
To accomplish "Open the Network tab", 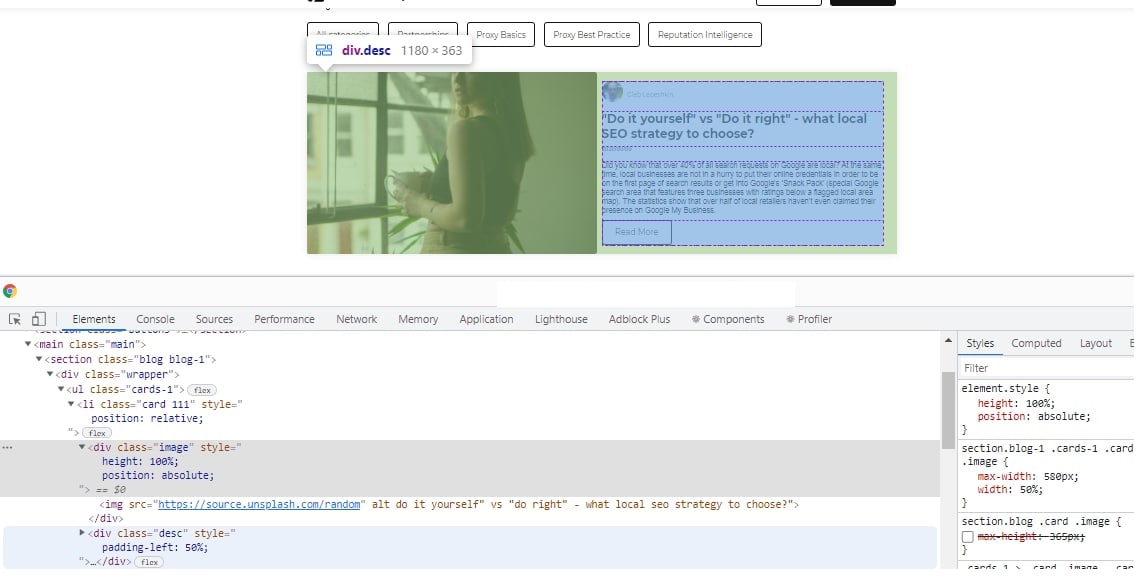I will point(356,319).
